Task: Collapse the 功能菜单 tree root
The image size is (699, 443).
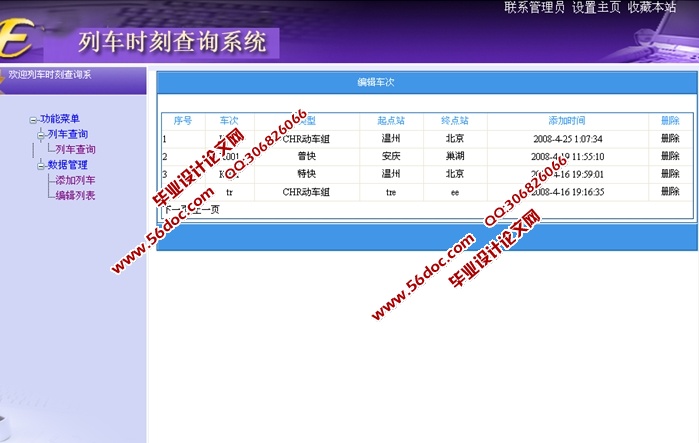Action: click(x=33, y=120)
